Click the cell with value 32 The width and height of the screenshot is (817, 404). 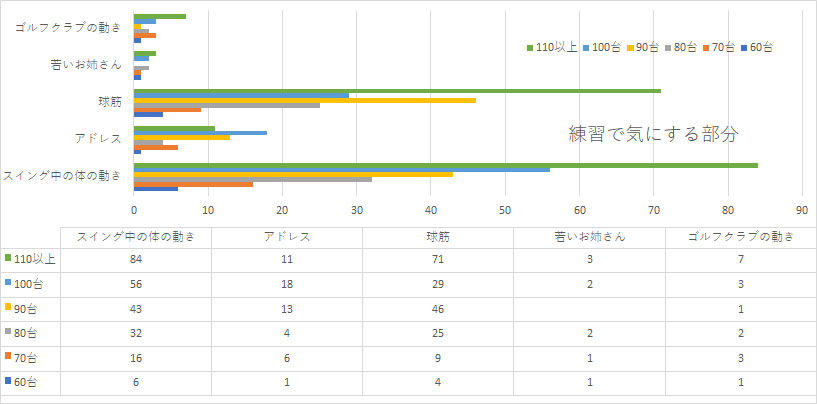tap(136, 334)
